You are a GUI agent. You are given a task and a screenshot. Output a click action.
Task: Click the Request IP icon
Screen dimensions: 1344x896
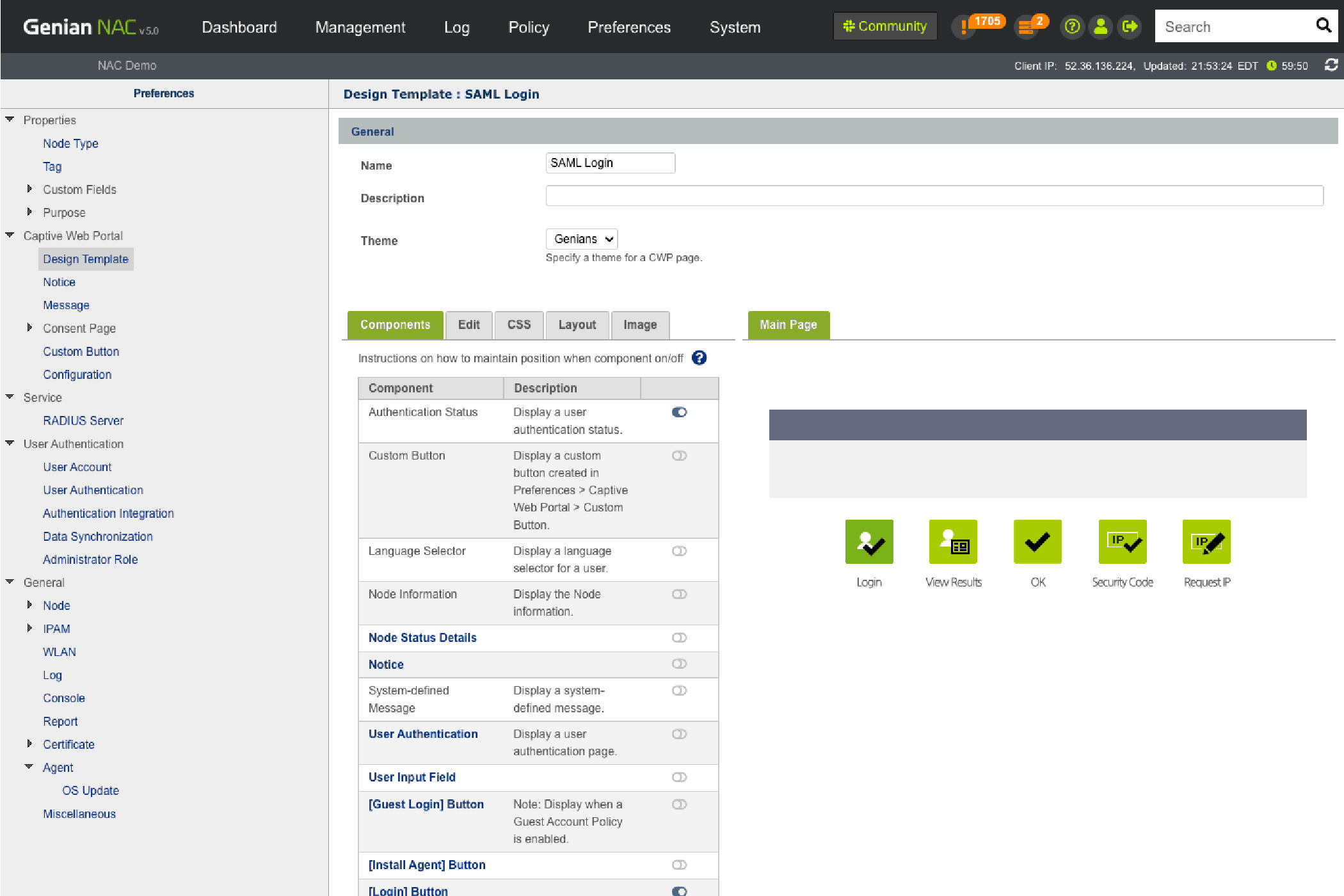tap(1206, 542)
